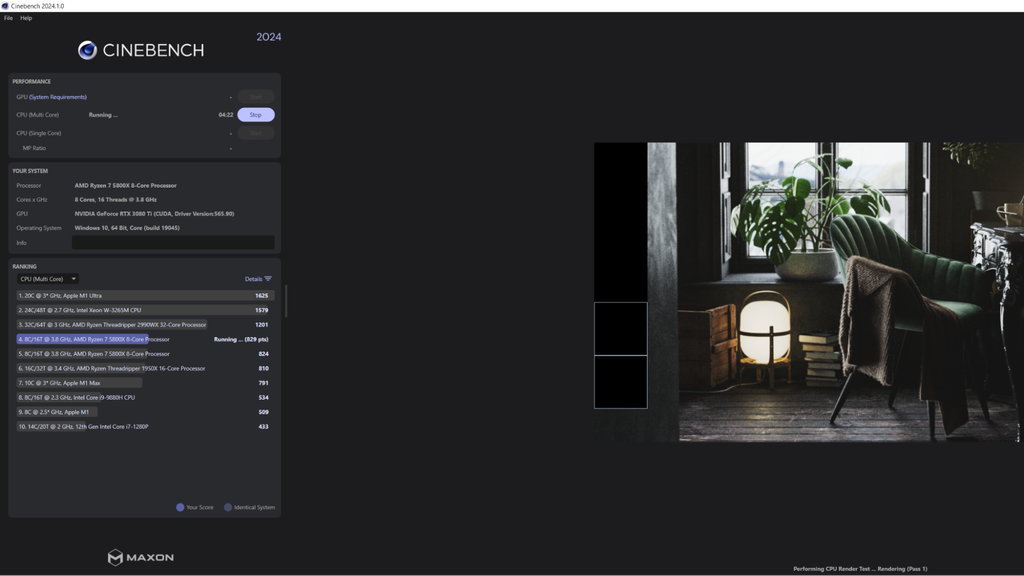Open the Help menu
The height and width of the screenshot is (576, 1024).
pyautogui.click(x=26, y=18)
